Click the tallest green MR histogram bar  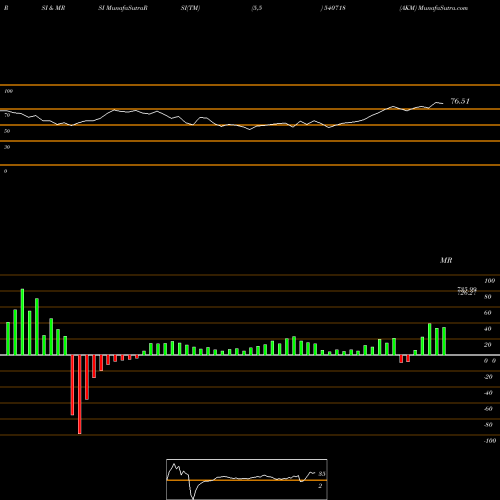(x=22, y=322)
